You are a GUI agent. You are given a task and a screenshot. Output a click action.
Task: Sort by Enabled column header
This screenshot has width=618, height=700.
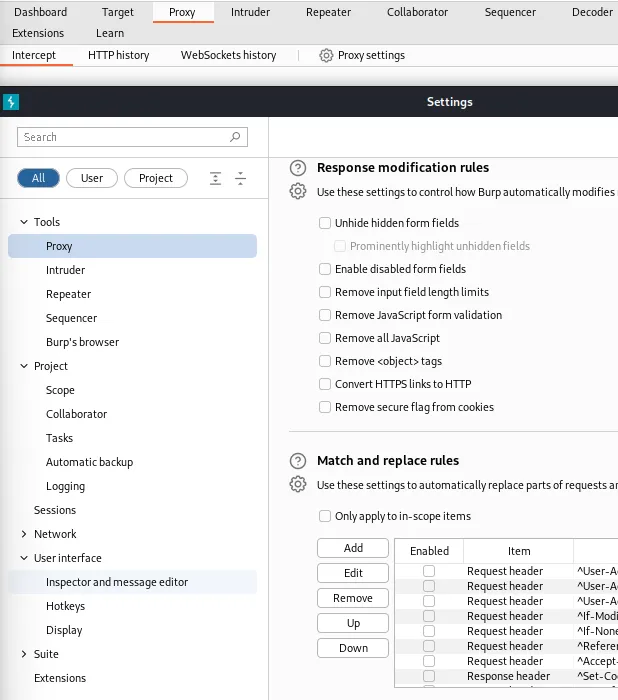429,551
